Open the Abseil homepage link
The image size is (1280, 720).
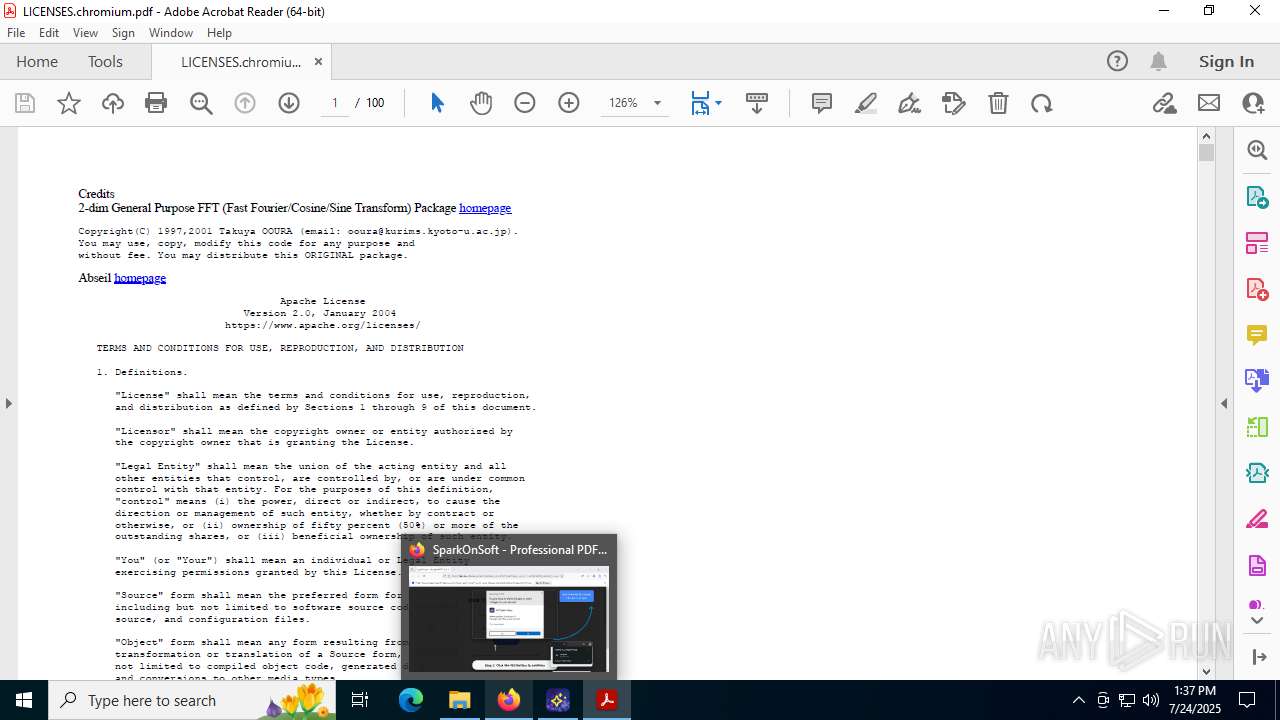click(140, 278)
